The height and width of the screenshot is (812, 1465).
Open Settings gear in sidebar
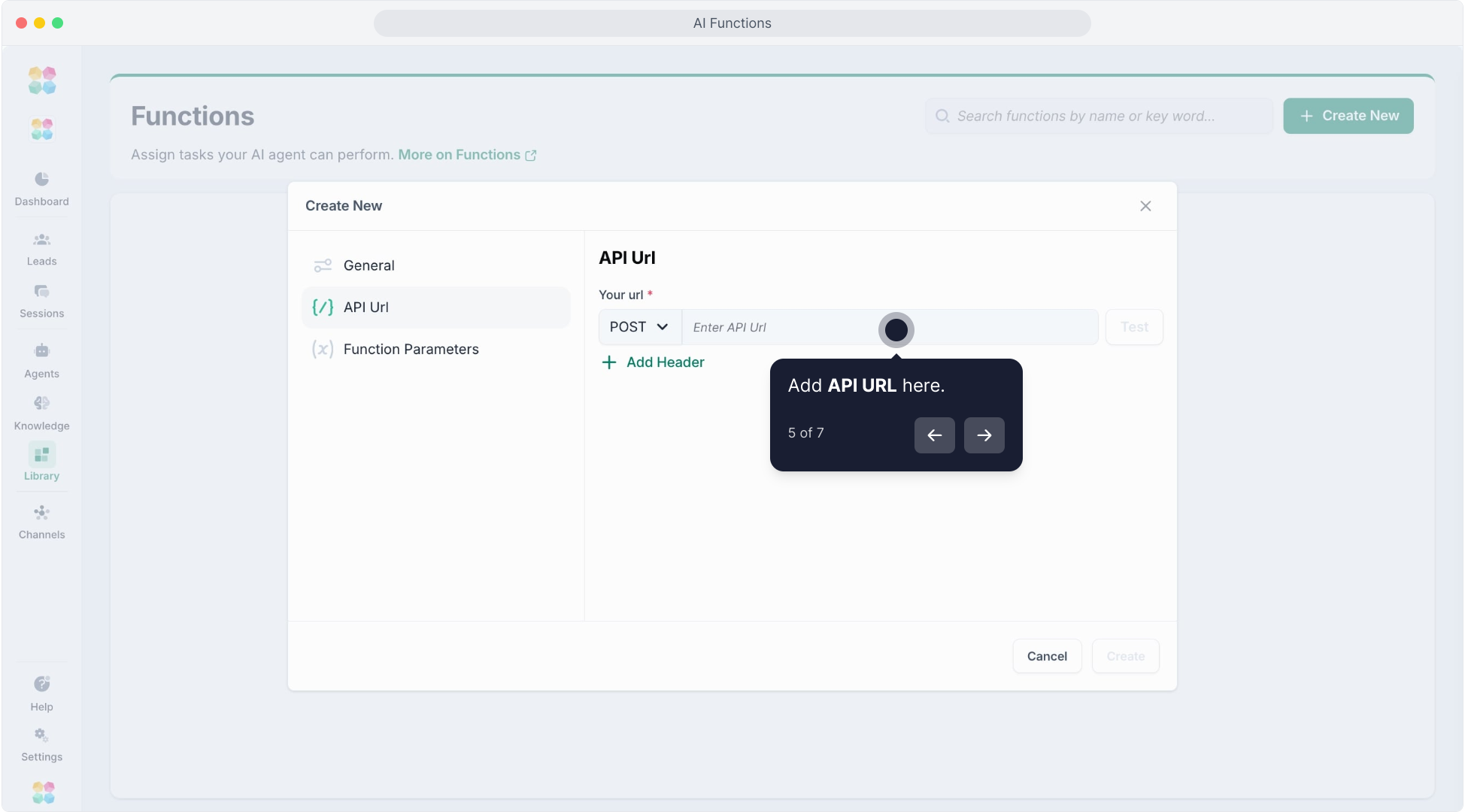[41, 735]
